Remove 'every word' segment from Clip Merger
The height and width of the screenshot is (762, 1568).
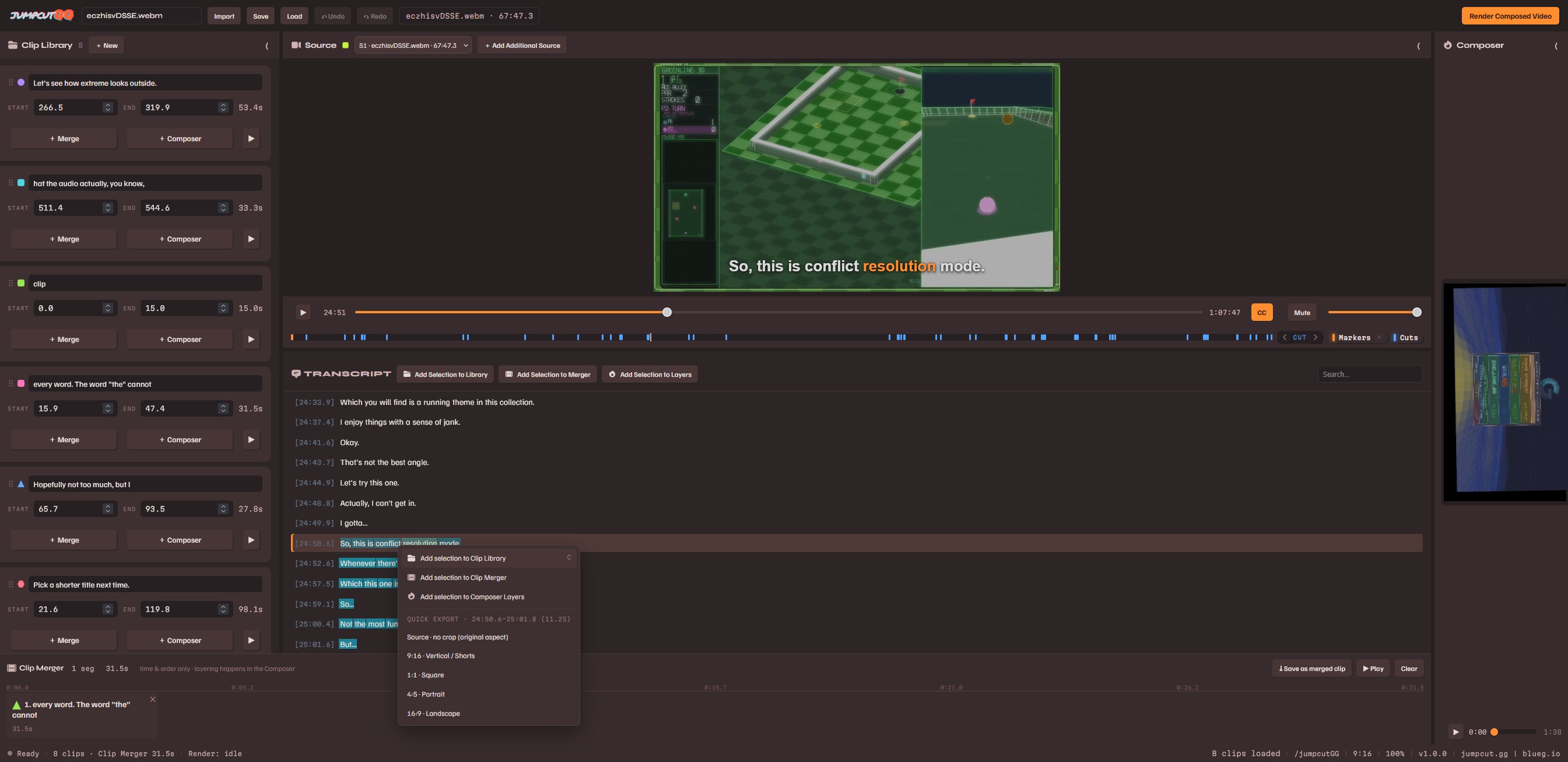[153, 699]
